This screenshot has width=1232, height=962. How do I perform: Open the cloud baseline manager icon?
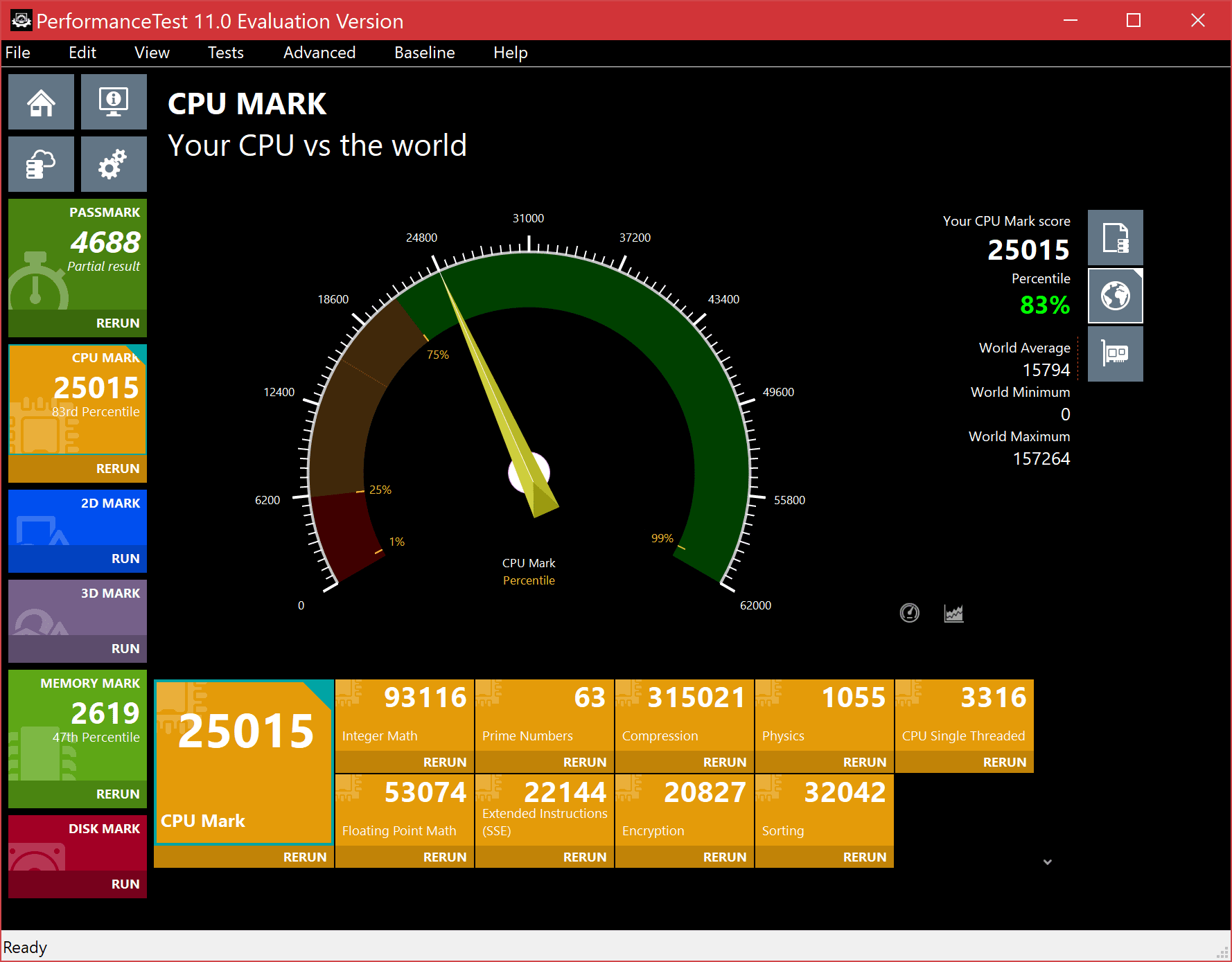point(41,164)
